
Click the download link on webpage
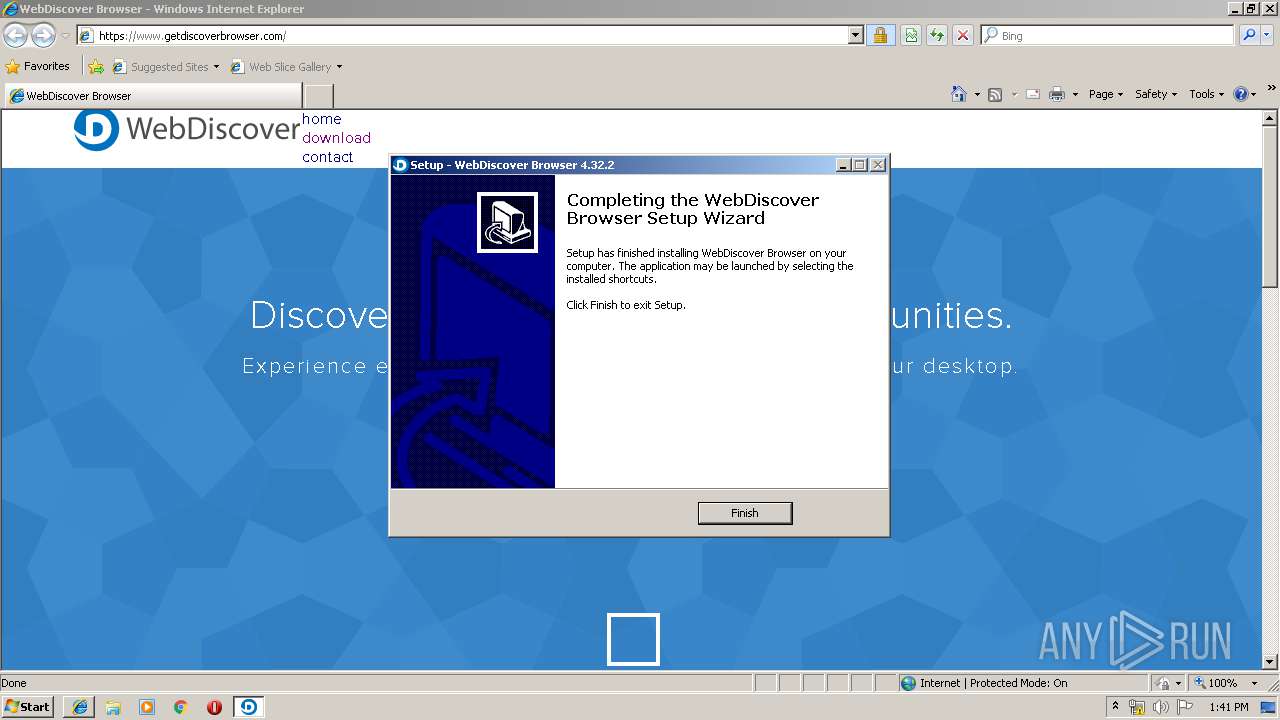pyautogui.click(x=336, y=138)
